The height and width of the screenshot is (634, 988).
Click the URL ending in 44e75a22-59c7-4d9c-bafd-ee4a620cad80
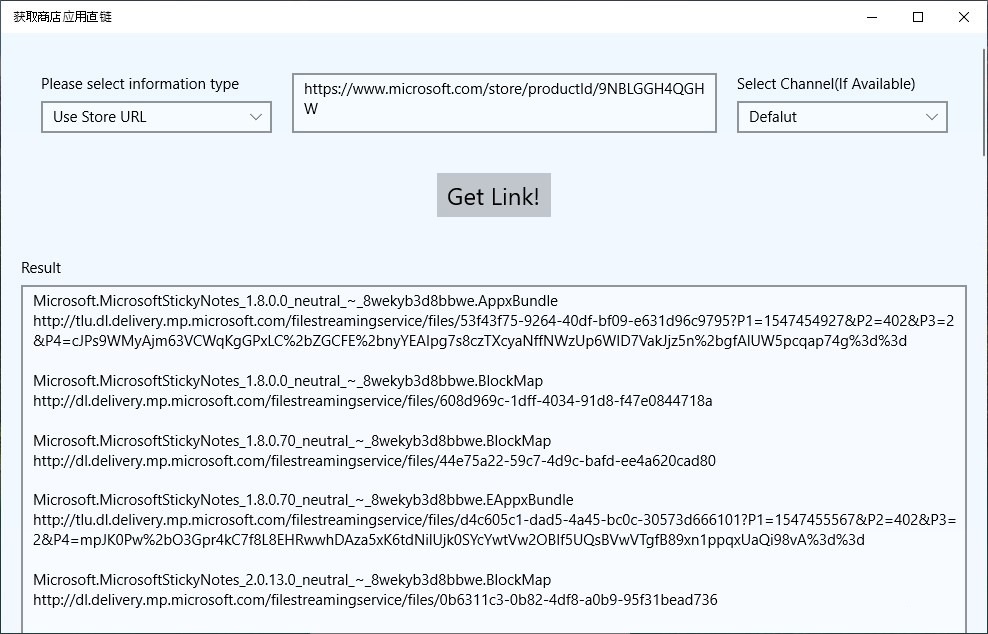click(374, 461)
